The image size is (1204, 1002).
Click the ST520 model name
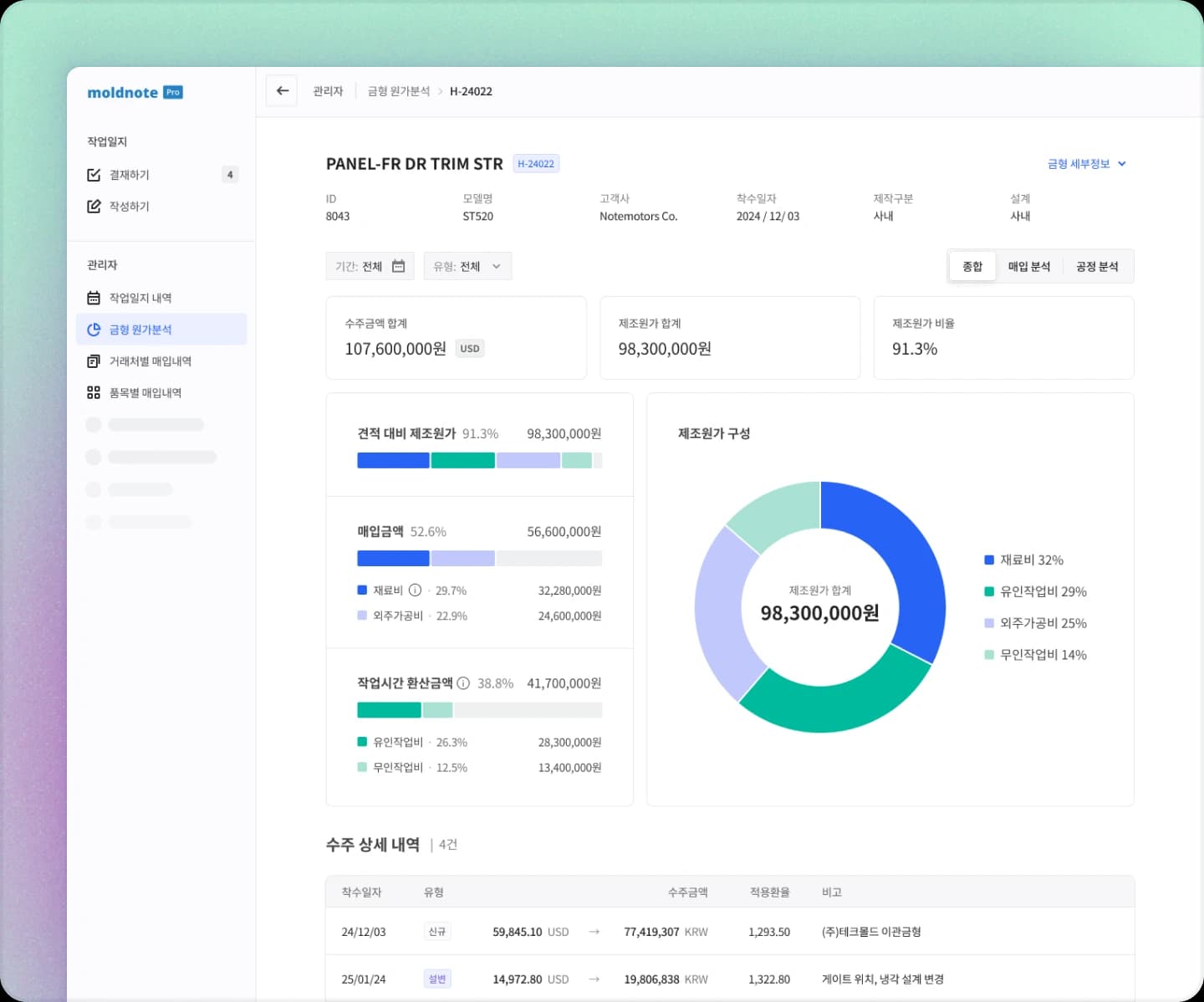tap(477, 216)
